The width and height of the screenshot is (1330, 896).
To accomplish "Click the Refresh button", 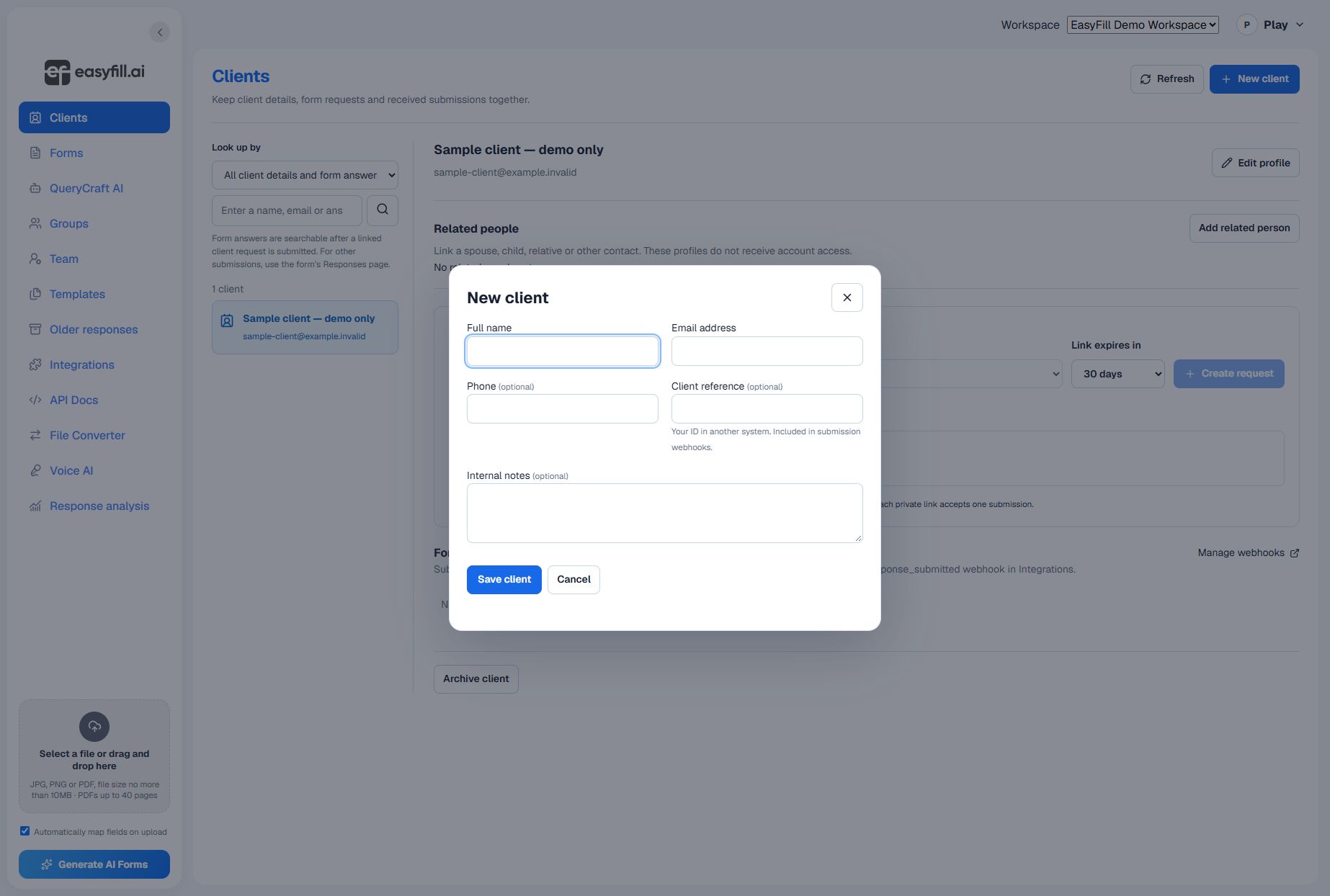I will (1167, 79).
